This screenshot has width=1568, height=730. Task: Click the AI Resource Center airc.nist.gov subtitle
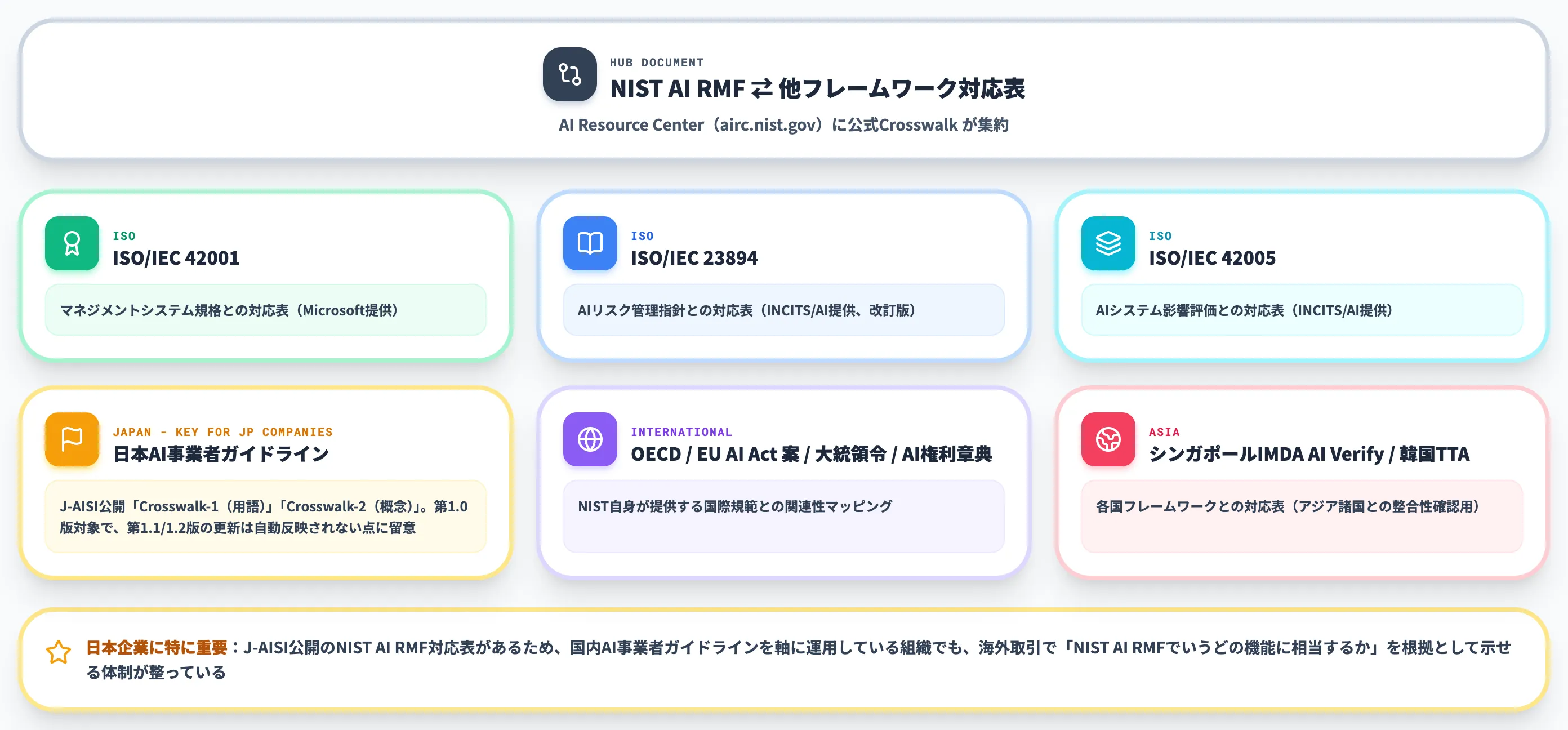tap(783, 125)
